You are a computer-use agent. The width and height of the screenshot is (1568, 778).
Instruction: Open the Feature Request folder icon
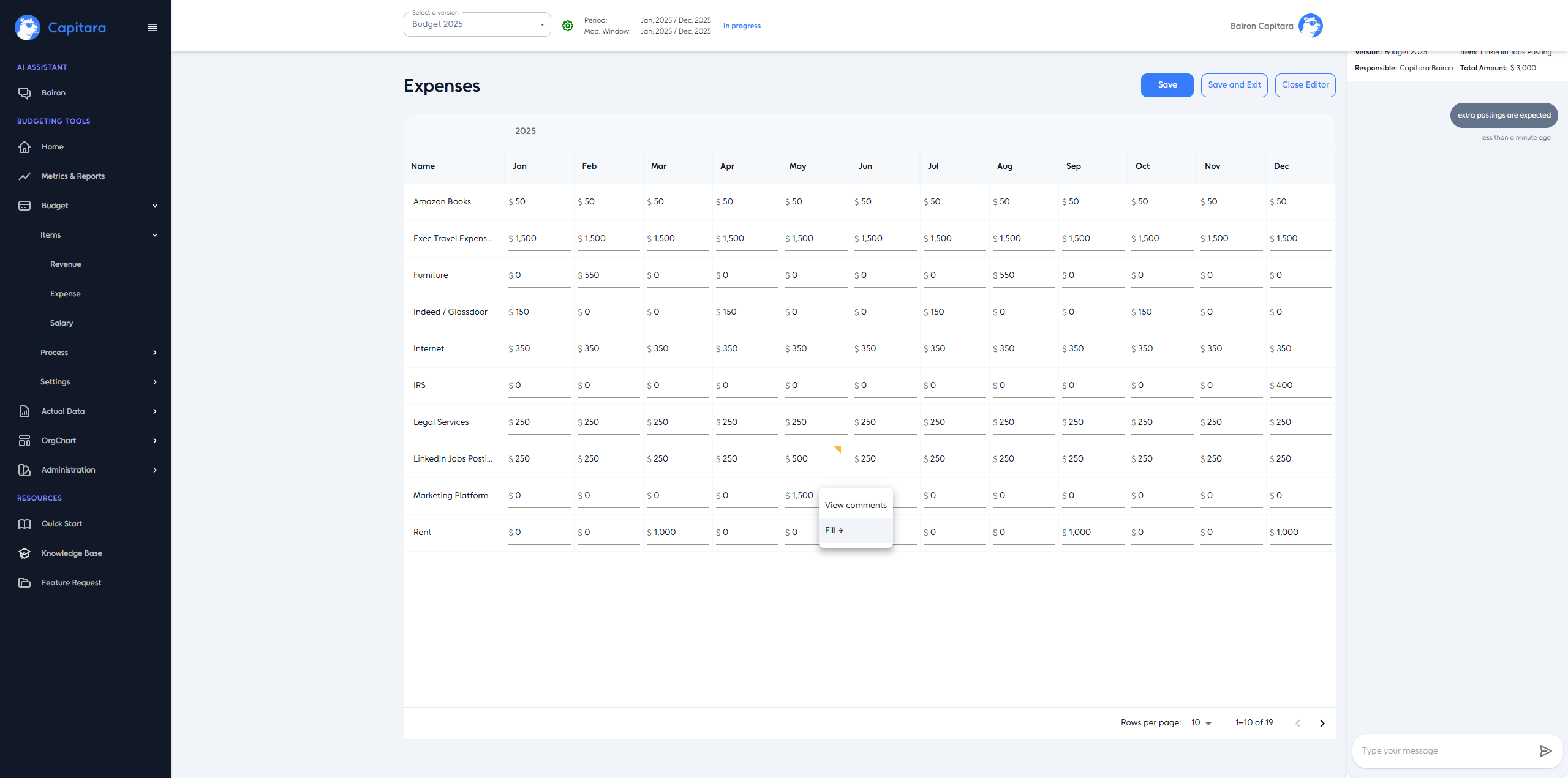[24, 583]
